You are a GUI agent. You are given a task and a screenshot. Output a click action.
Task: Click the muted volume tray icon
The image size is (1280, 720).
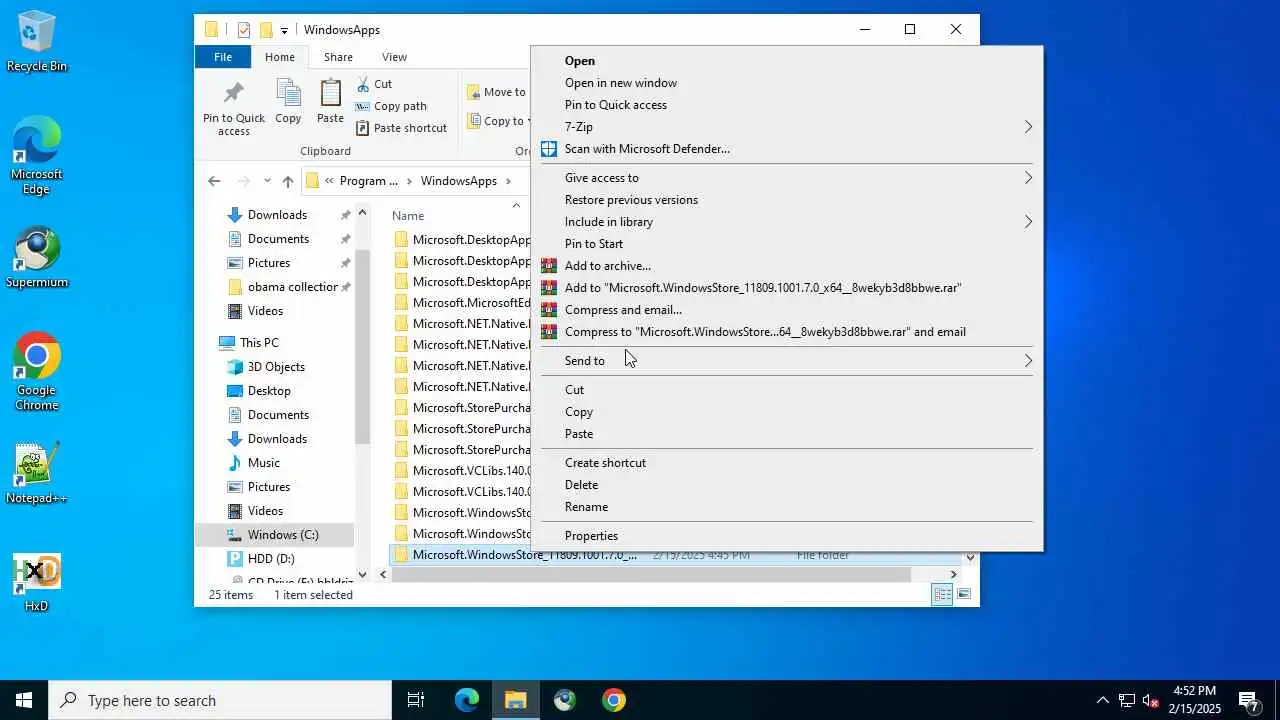click(1151, 701)
